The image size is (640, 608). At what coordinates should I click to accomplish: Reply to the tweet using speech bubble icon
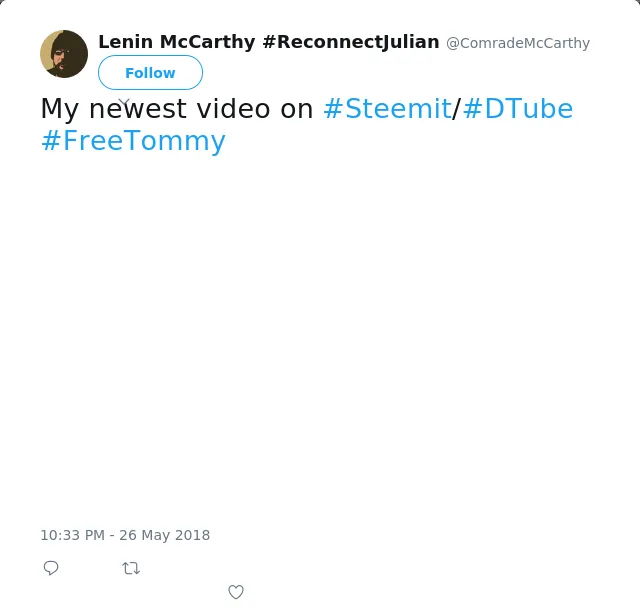pos(51,568)
